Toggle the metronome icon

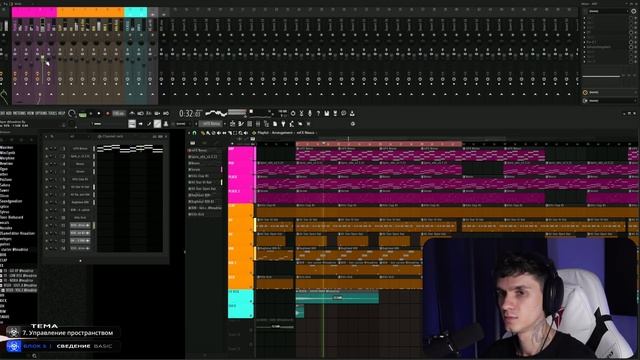pyautogui.click(x=132, y=113)
